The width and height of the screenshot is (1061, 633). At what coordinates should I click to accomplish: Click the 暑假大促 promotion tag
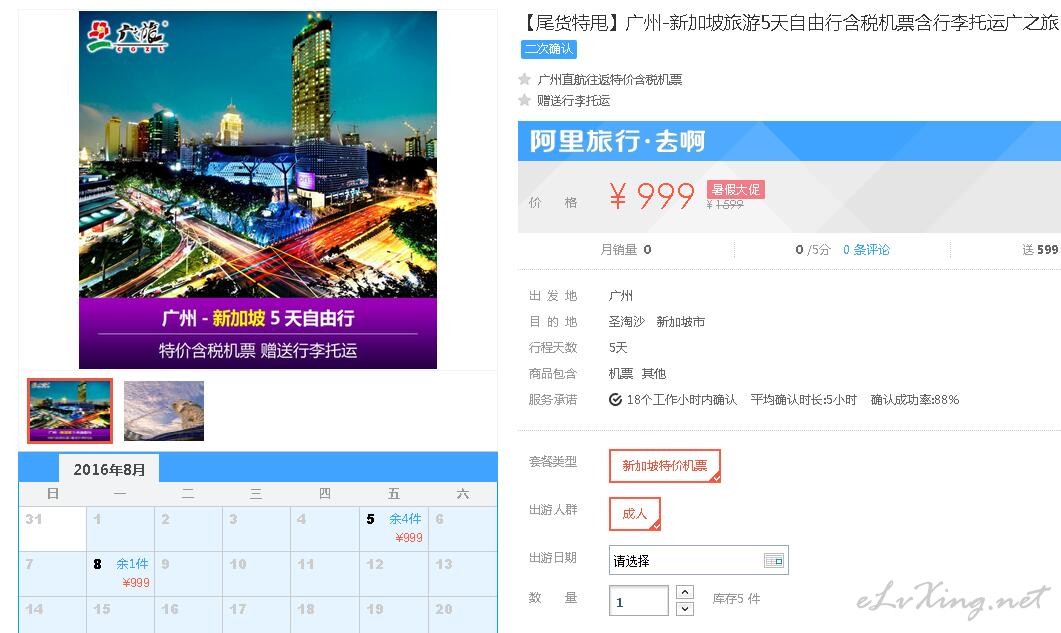pos(736,190)
